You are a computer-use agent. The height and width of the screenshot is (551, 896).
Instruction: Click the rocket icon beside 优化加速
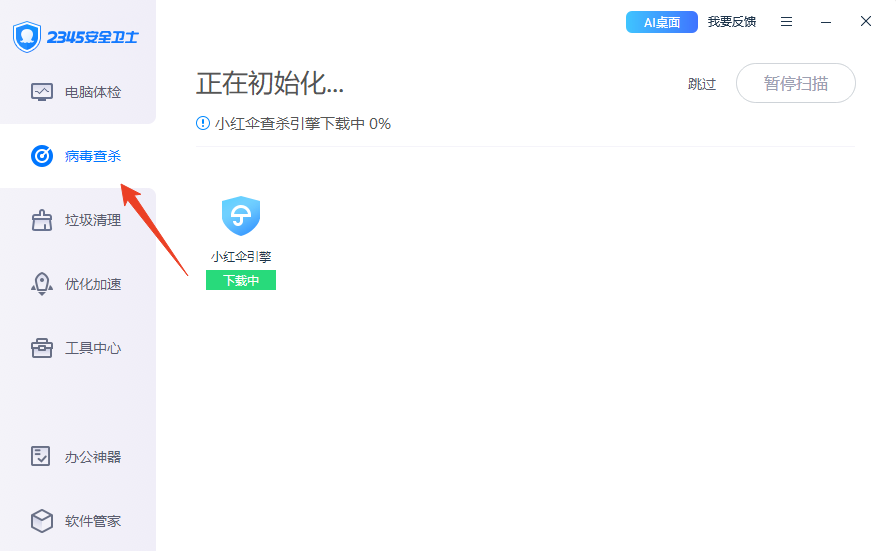(42, 284)
